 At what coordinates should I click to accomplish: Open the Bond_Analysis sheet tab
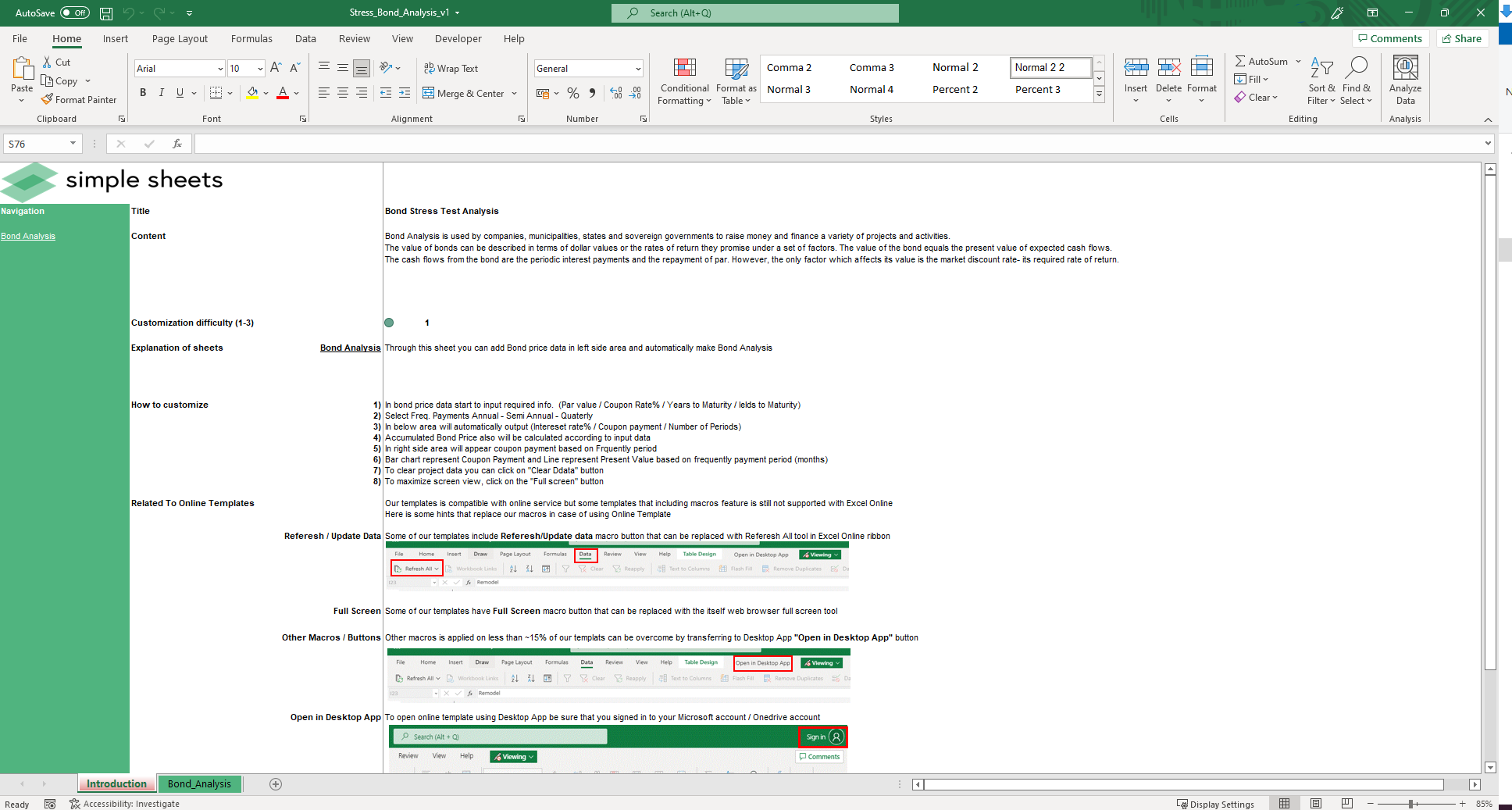click(199, 784)
